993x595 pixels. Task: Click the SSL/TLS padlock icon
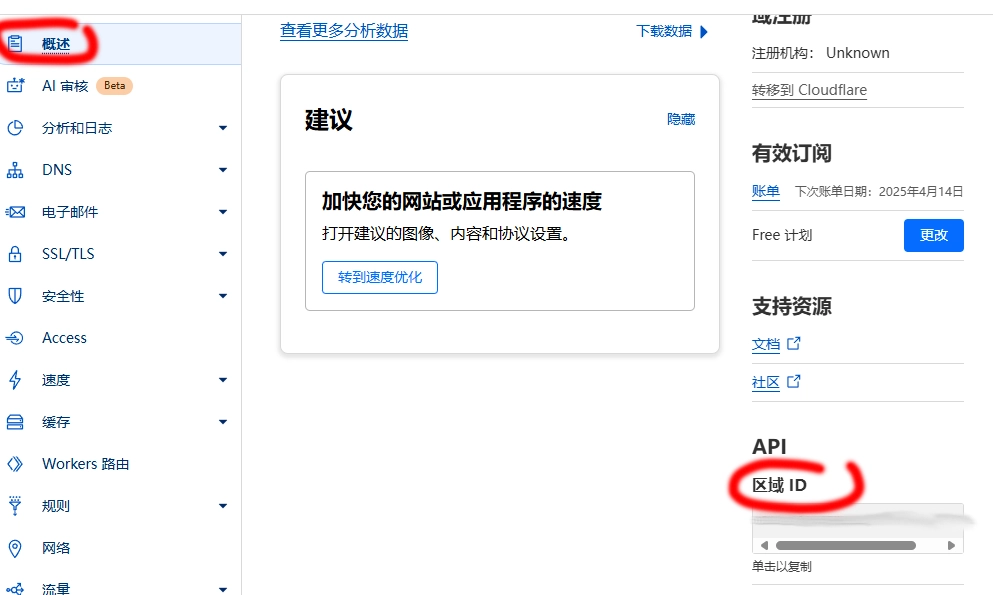pos(15,254)
